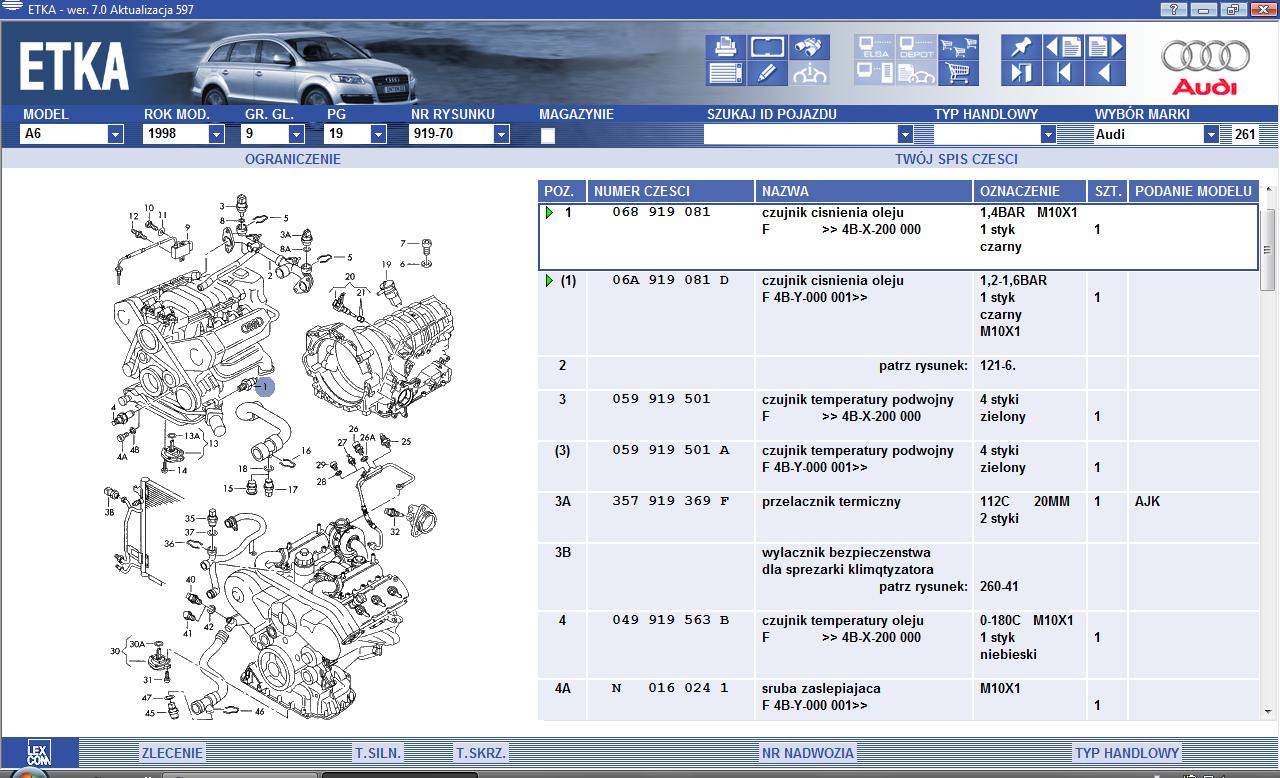Click the POZ. column header

(x=561, y=191)
